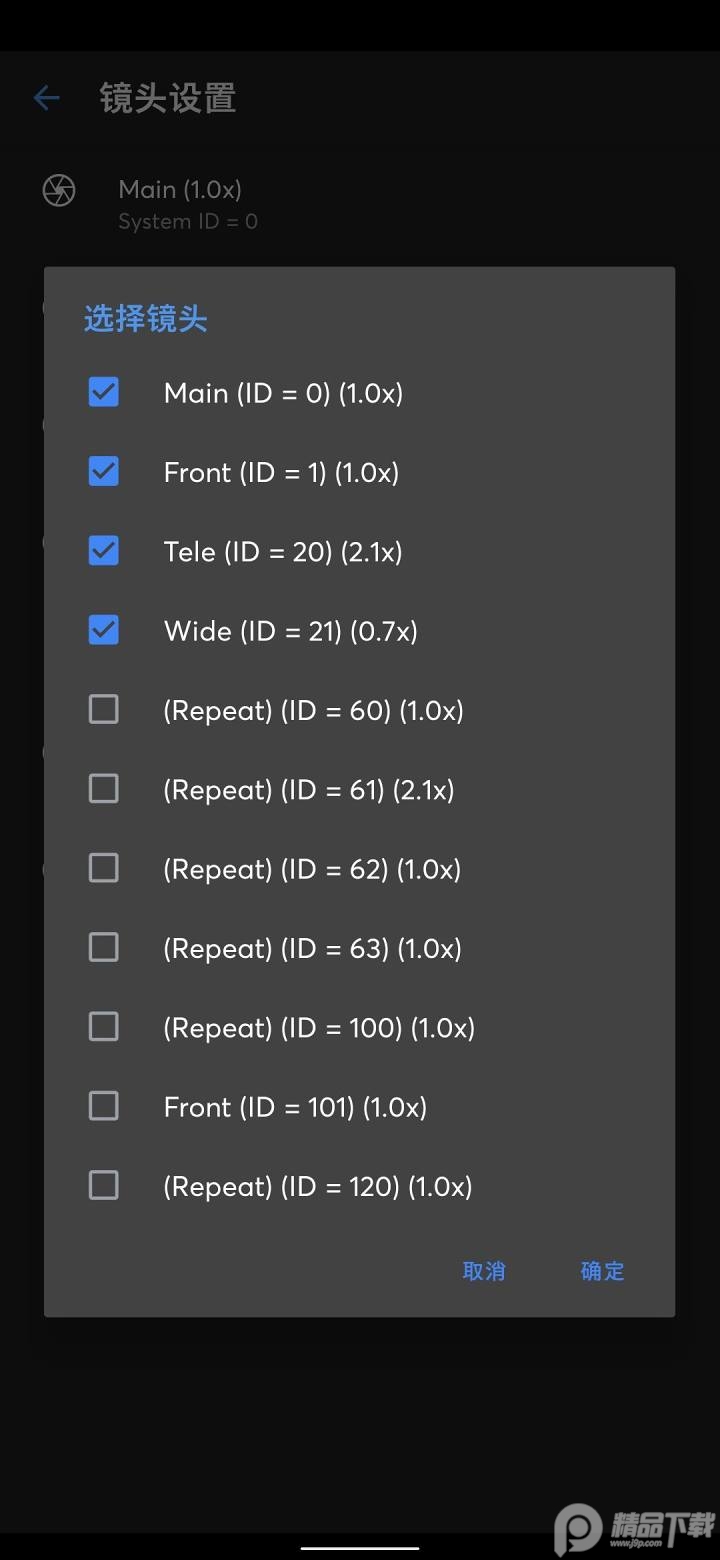Click the Tele (ID = 20) (2.1x) label
720x1560 pixels.
(283, 552)
